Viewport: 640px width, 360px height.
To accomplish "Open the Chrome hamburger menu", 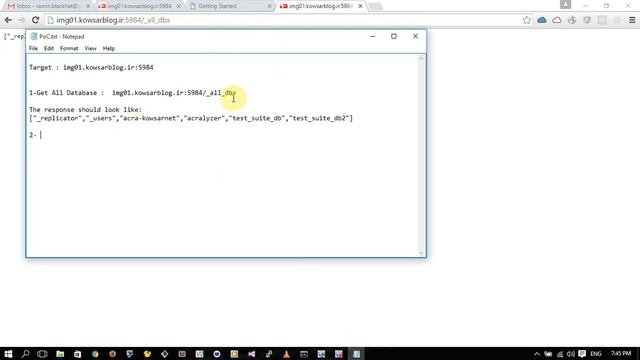I will pyautogui.click(x=632, y=20).
